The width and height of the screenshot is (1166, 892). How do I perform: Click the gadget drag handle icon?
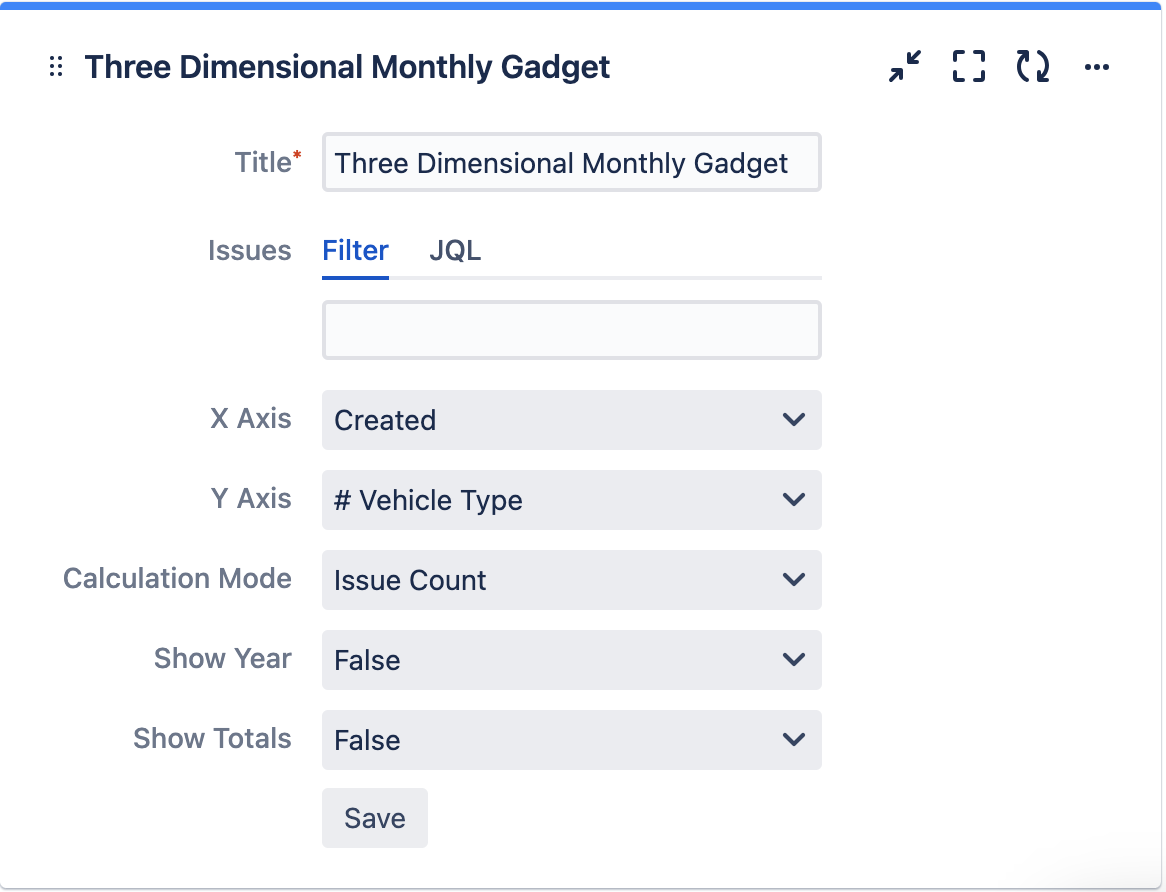55,67
